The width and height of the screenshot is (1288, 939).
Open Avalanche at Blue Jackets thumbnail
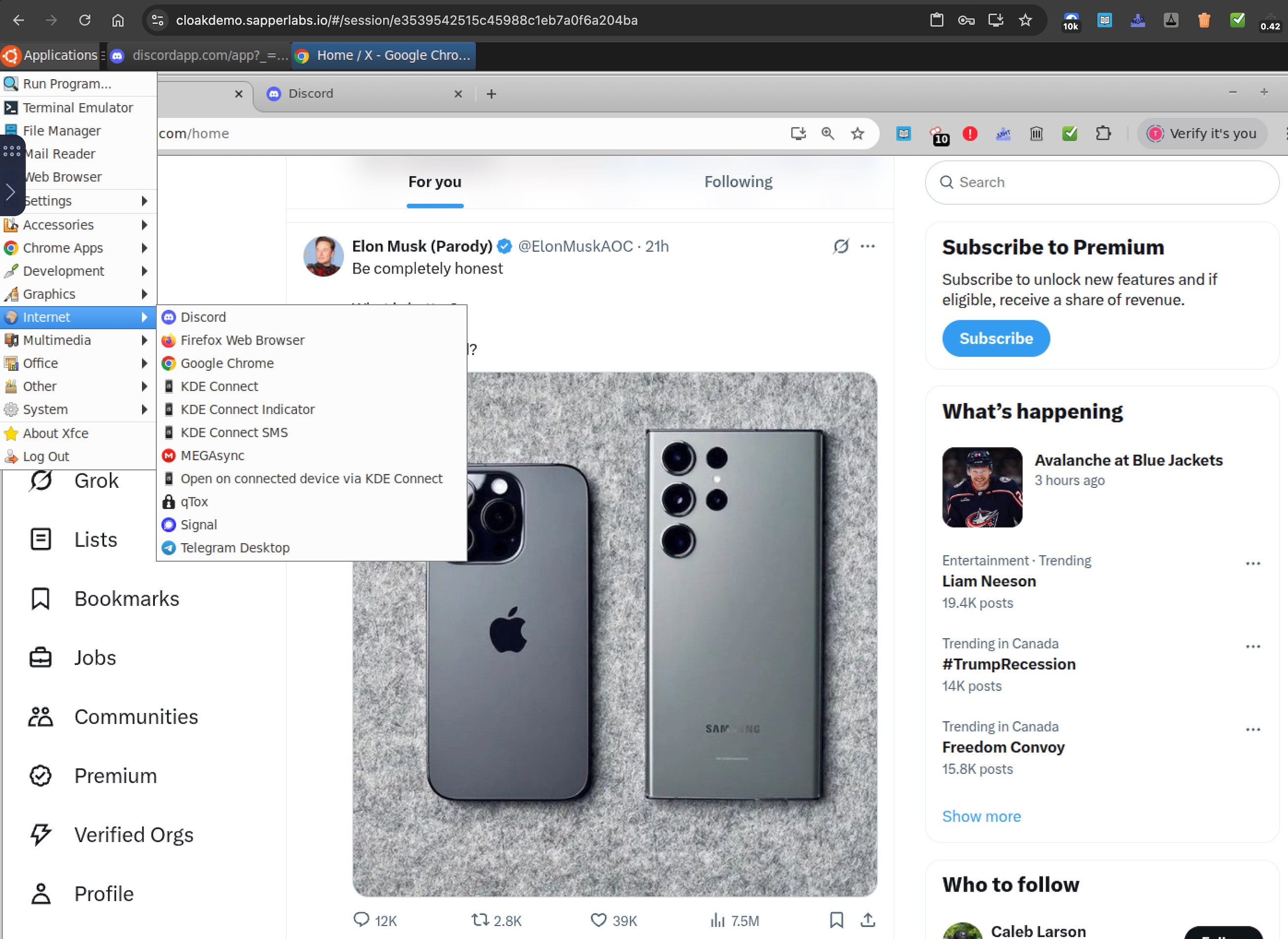[x=982, y=488]
